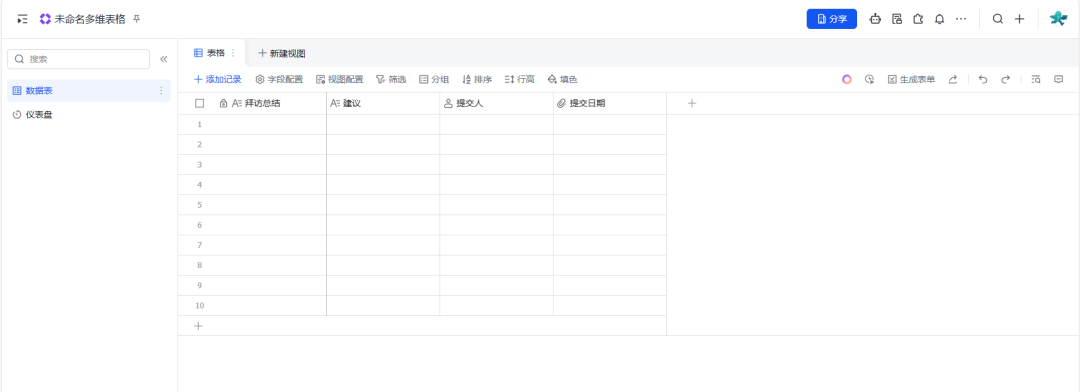Open the 数据表 more options dots
Viewport: 1080px width, 392px height.
pyautogui.click(x=161, y=91)
